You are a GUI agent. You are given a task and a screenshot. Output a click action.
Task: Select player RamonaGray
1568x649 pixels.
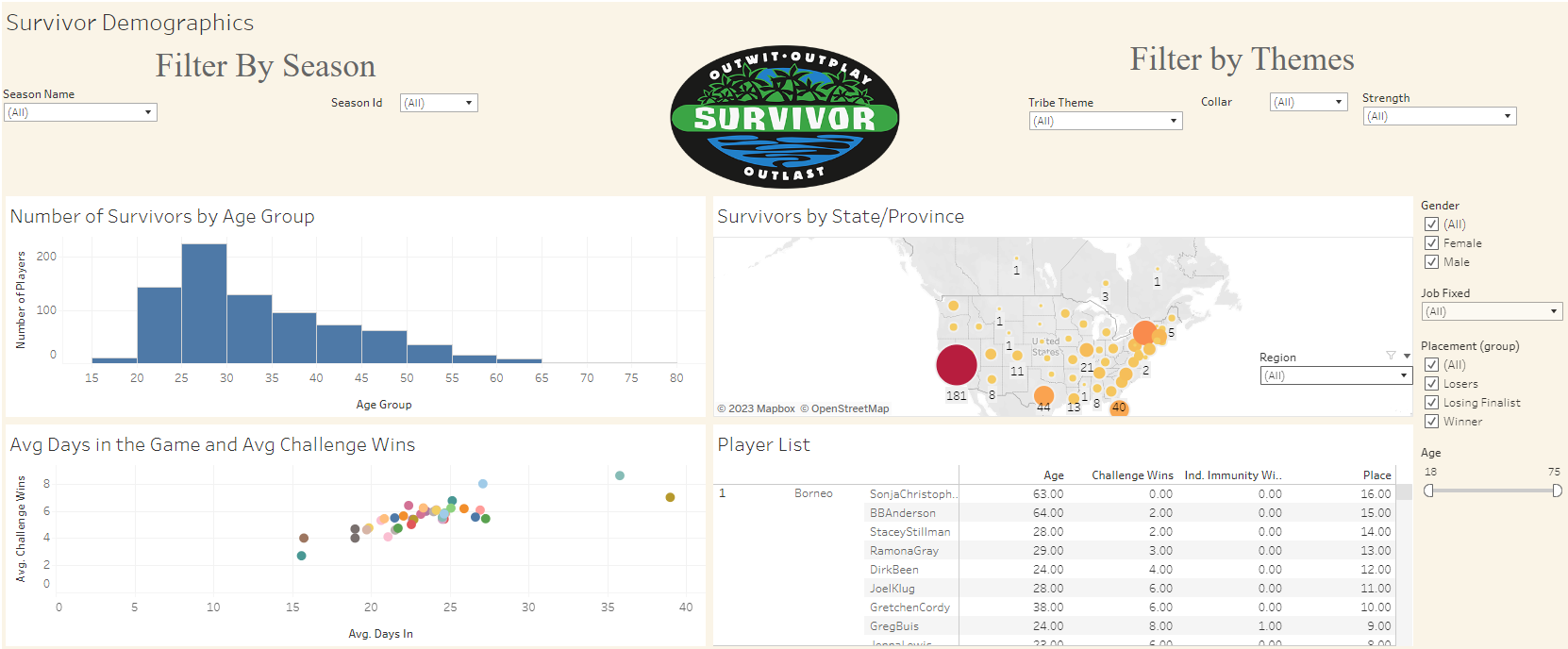(x=904, y=551)
